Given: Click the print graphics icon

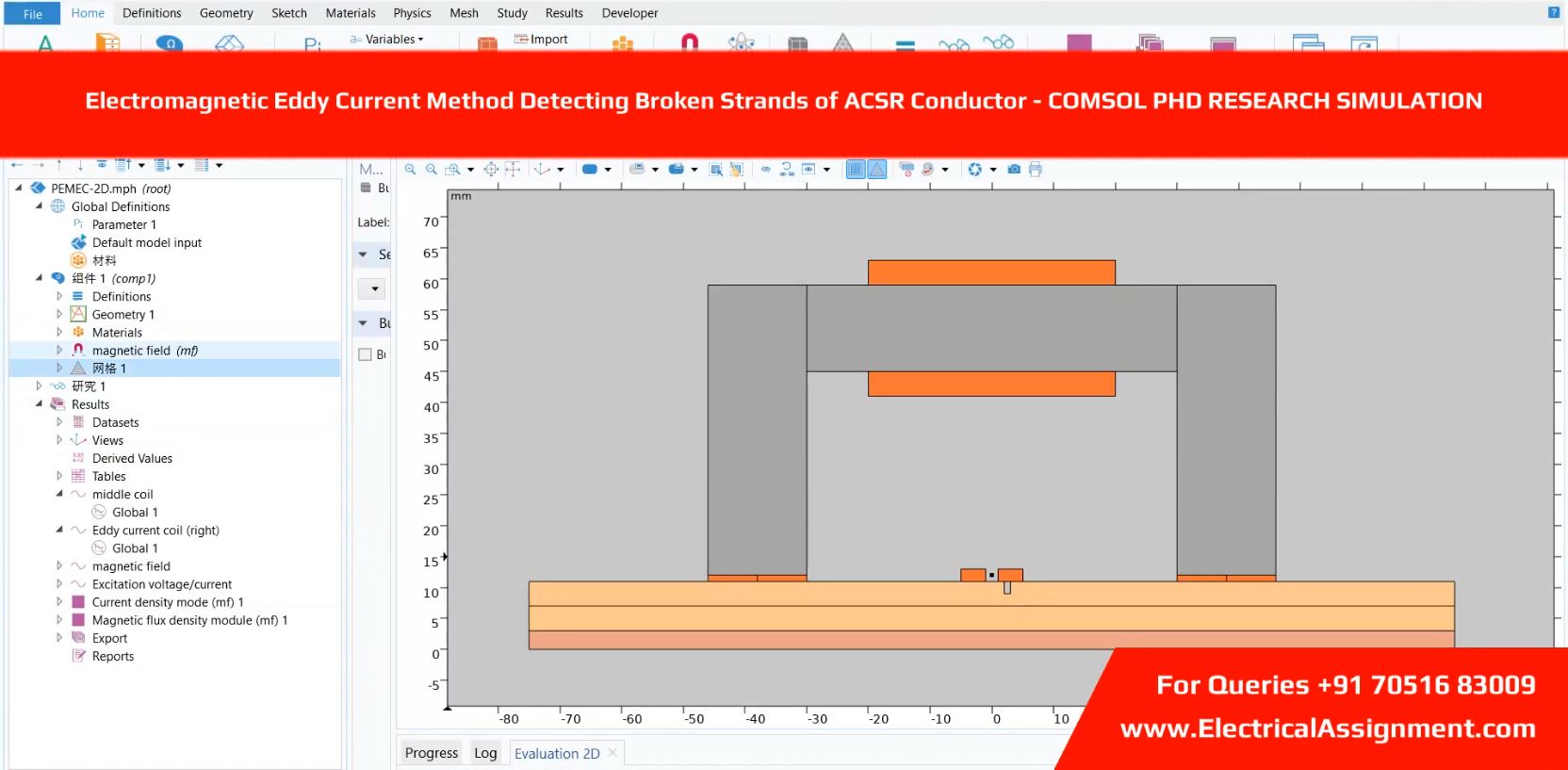Looking at the screenshot, I should [1036, 170].
